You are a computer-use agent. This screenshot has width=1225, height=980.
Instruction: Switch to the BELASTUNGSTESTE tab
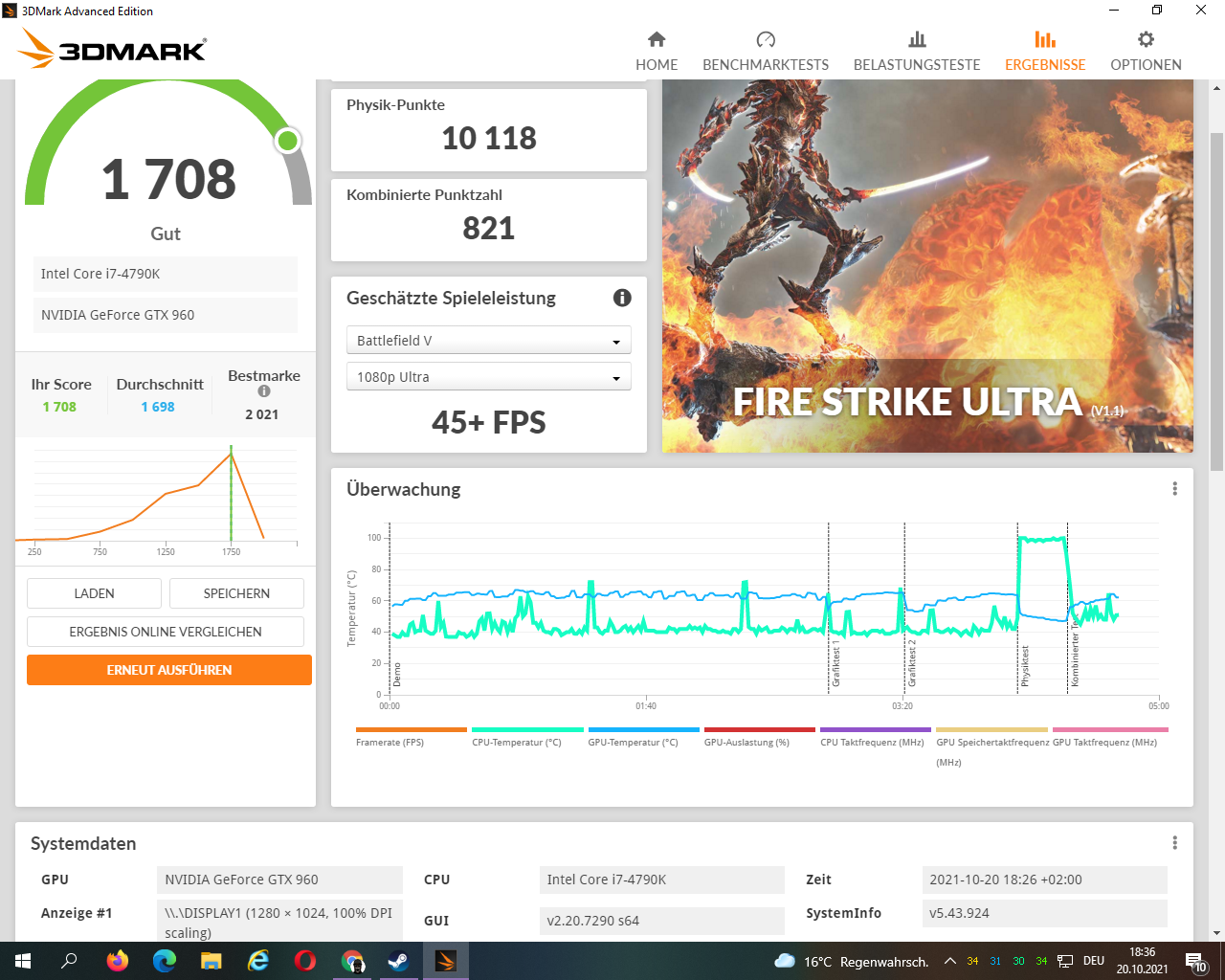917,52
